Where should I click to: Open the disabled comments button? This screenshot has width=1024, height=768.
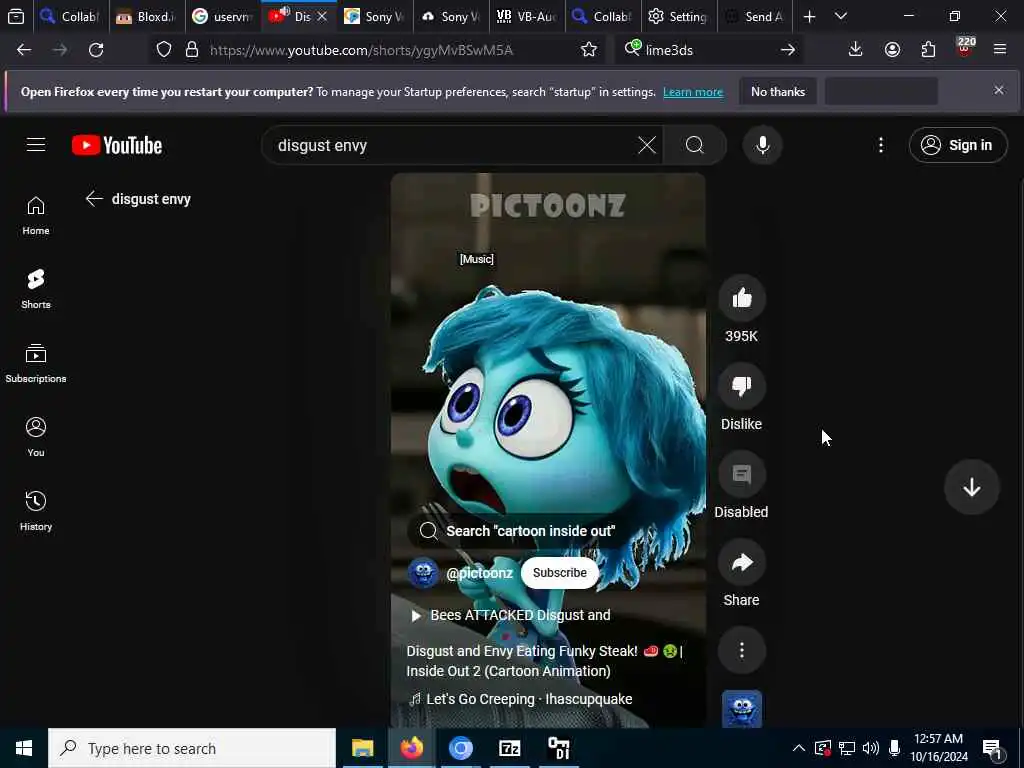tap(741, 475)
